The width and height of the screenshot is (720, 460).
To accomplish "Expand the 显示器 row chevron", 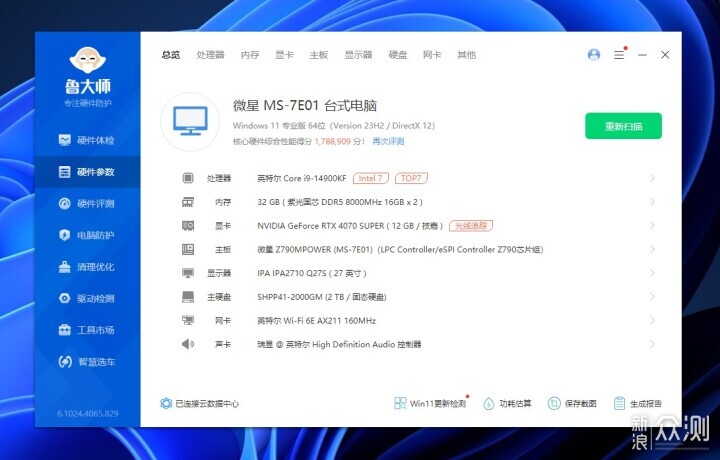I will [x=652, y=273].
